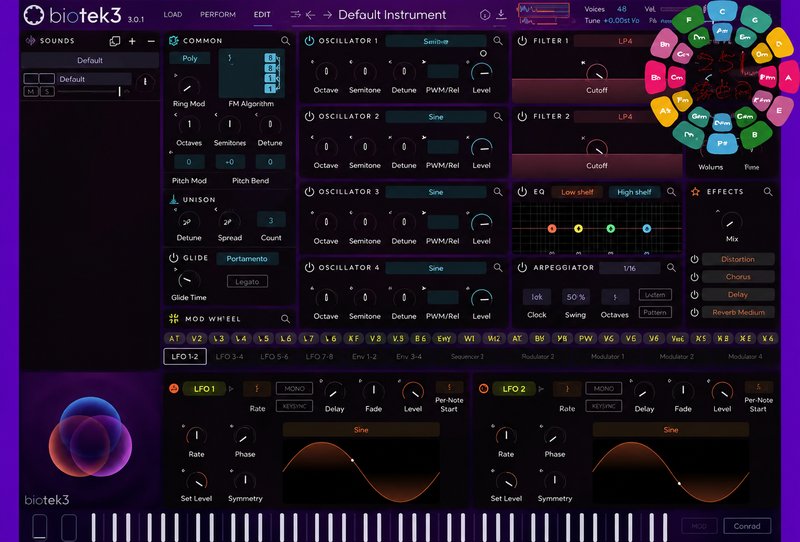Duplicate sound icon in Sounds panel
Viewport: 800px width, 542px height.
(115, 41)
